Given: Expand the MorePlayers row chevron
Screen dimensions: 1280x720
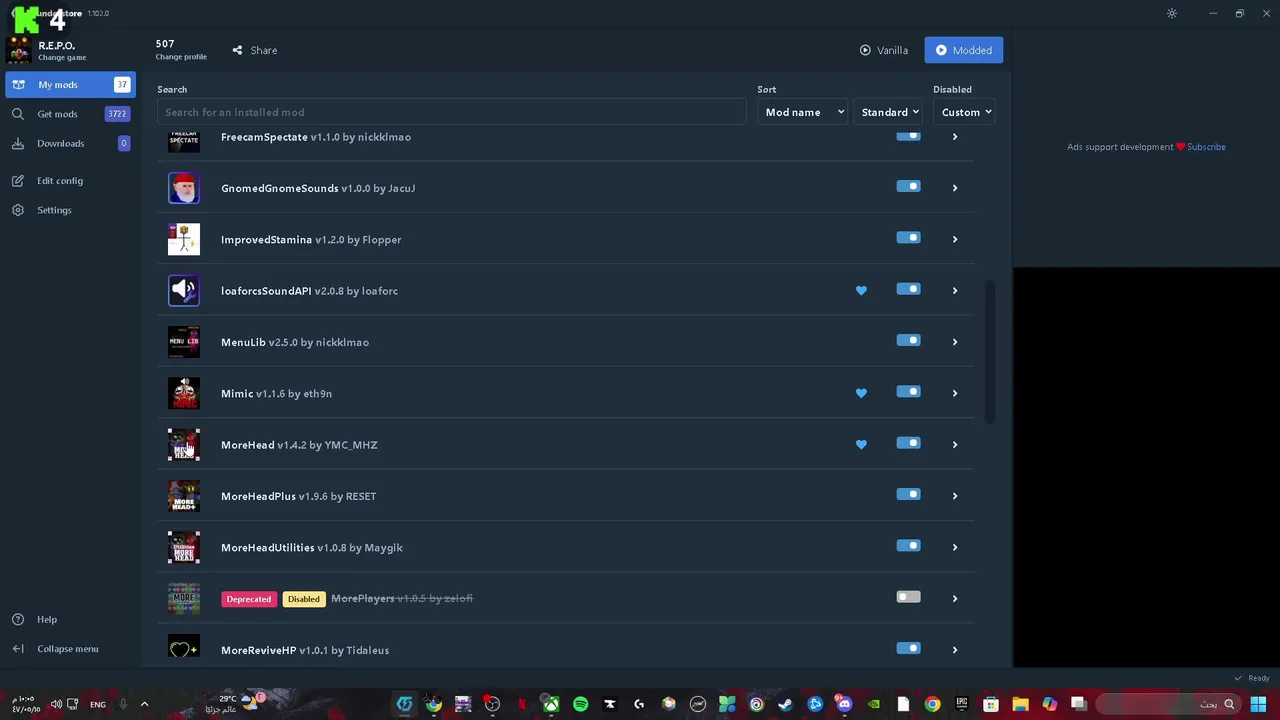Looking at the screenshot, I should [954, 599].
